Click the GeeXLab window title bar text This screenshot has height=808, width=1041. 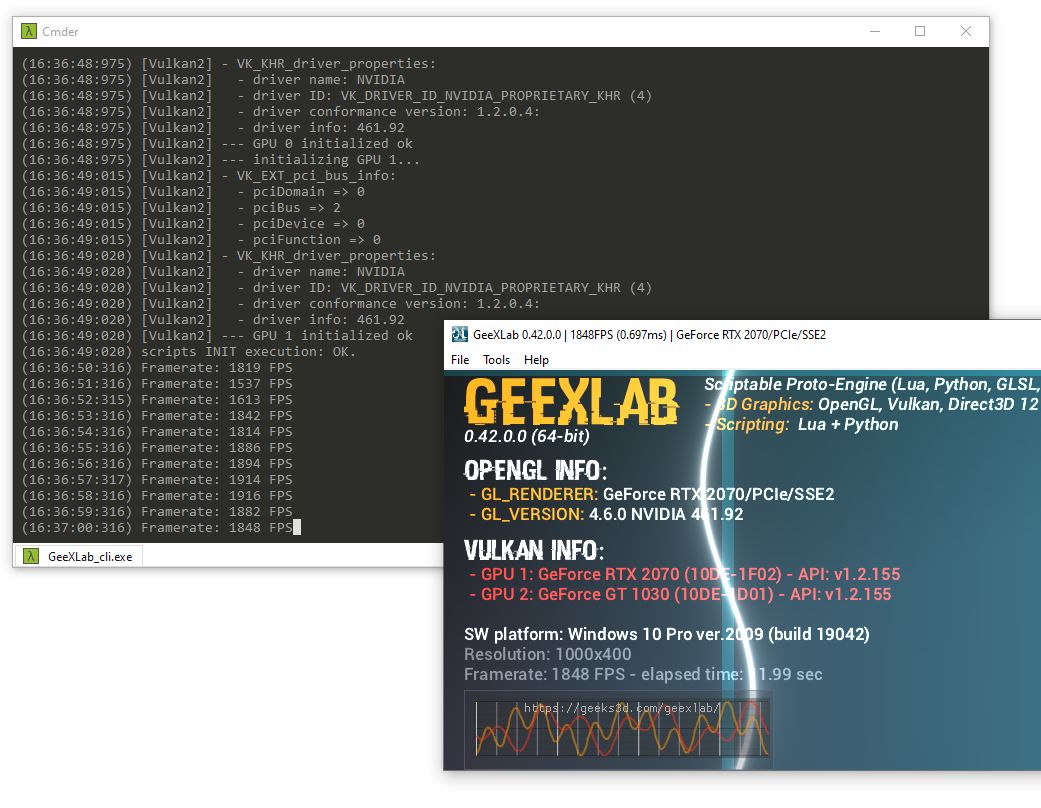[x=649, y=335]
